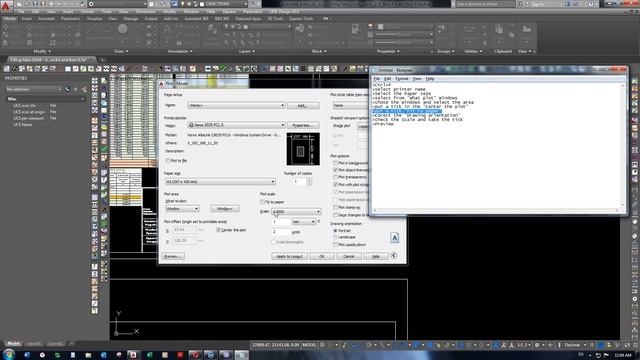640x360 pixels.
Task: Click the Apply to Layout button
Action: pos(289,256)
